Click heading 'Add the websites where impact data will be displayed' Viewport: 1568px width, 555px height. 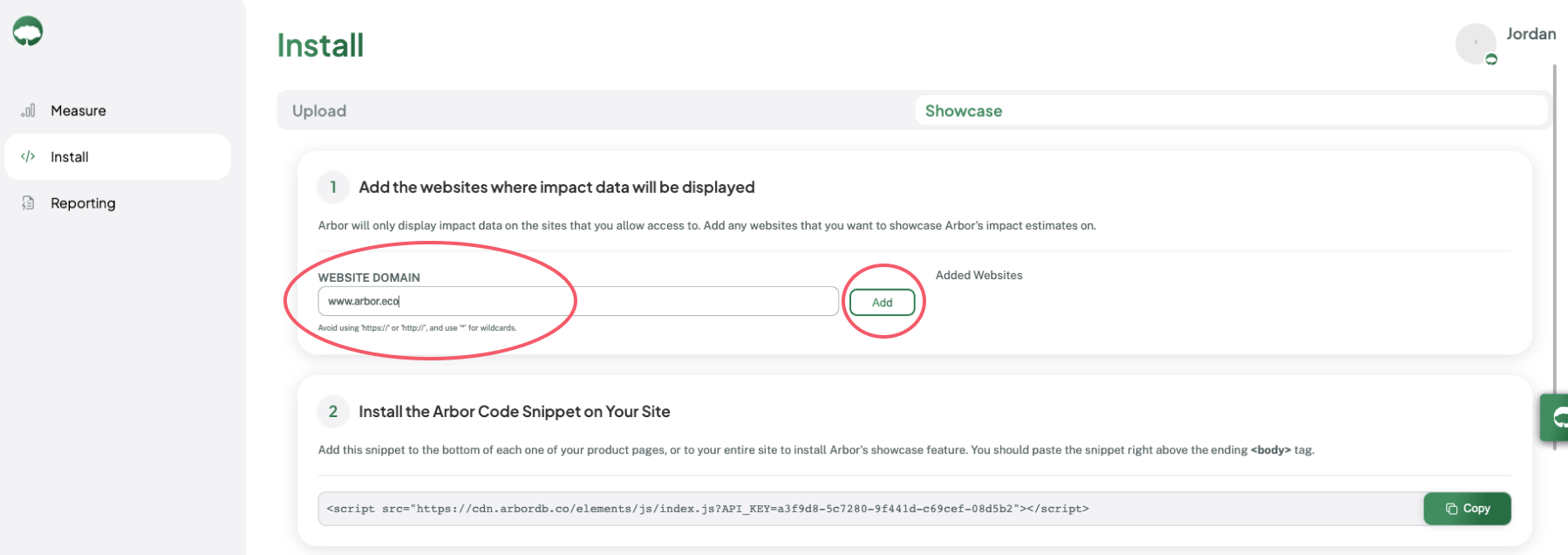pyautogui.click(x=556, y=187)
